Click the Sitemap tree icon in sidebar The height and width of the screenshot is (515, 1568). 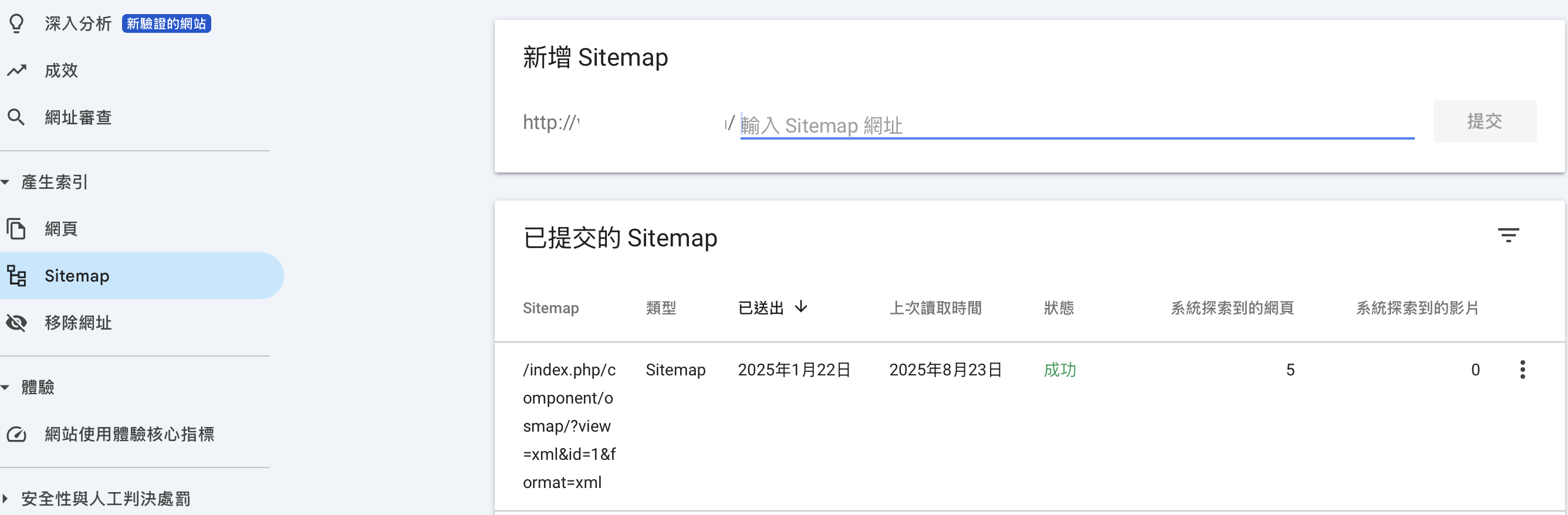coord(16,276)
